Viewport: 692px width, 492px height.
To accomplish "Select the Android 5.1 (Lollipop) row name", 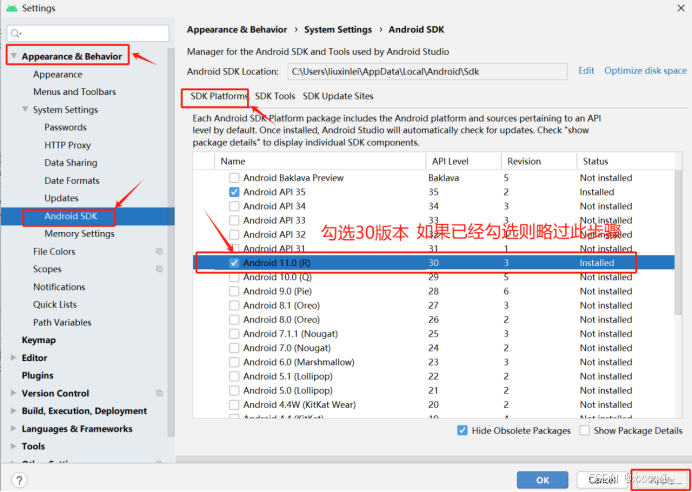I will pyautogui.click(x=288, y=376).
